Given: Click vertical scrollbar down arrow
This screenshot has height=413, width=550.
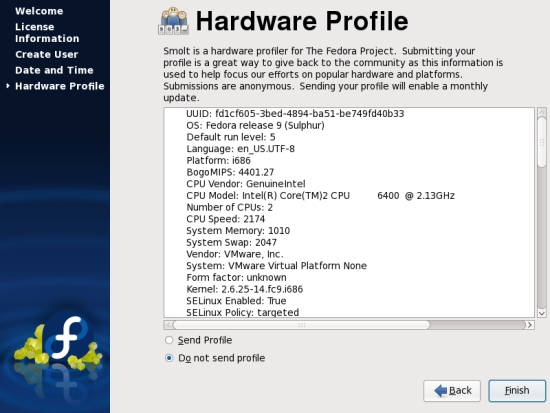Looking at the screenshot, I should tap(542, 313).
